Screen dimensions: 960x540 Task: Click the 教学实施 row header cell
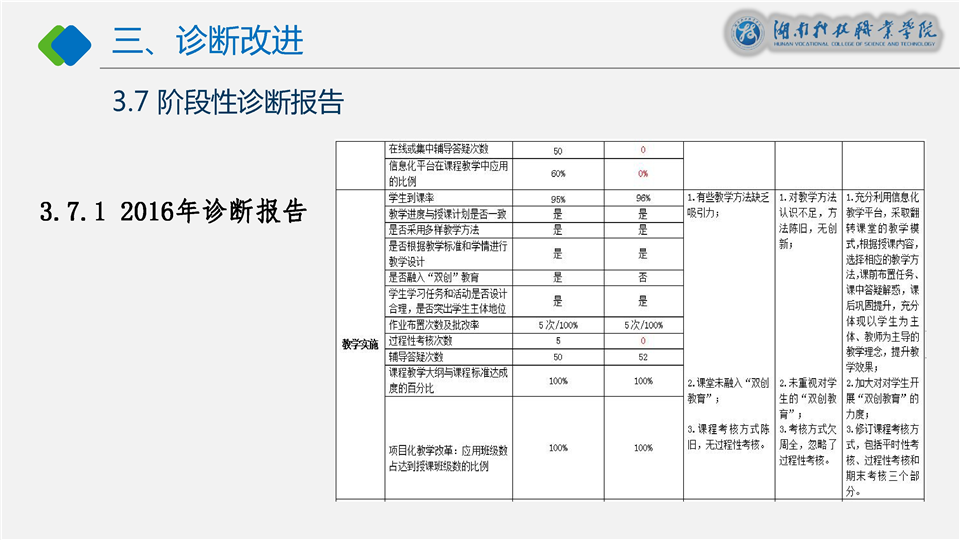click(360, 344)
